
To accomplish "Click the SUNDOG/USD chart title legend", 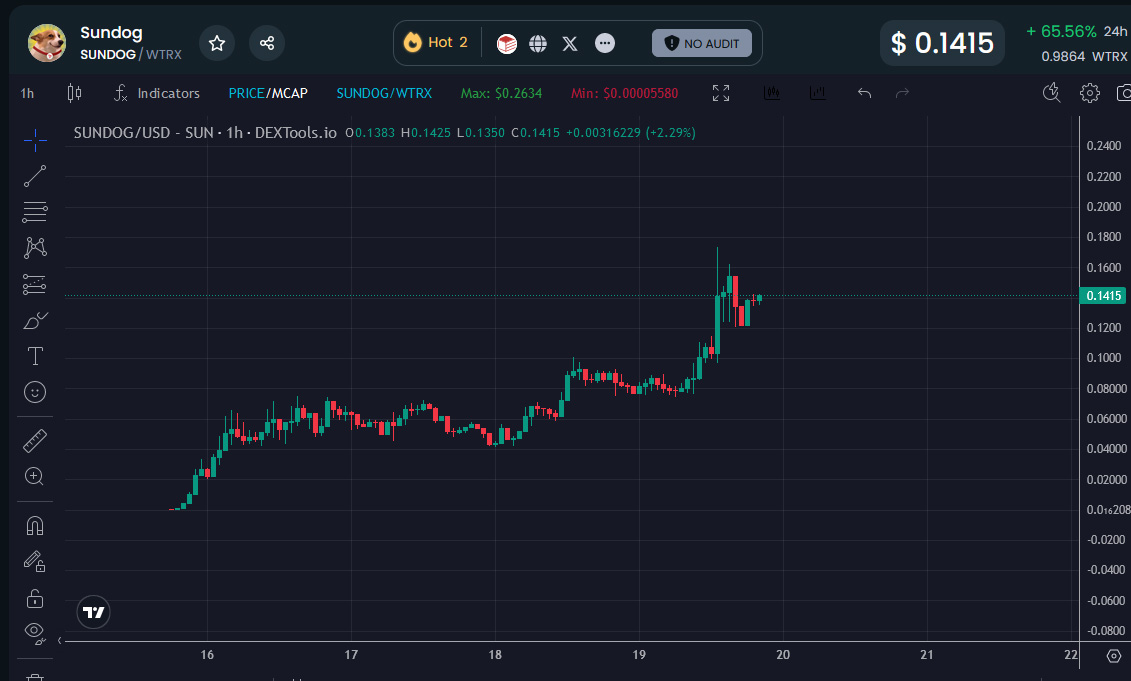I will (205, 133).
